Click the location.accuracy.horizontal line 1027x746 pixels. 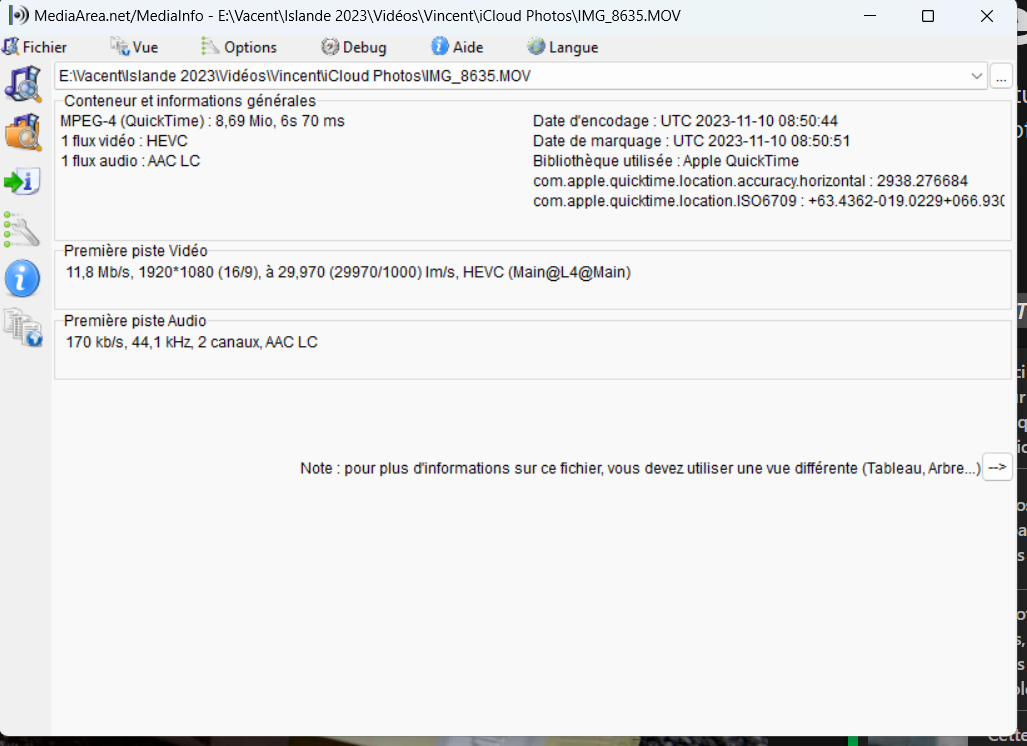click(750, 181)
